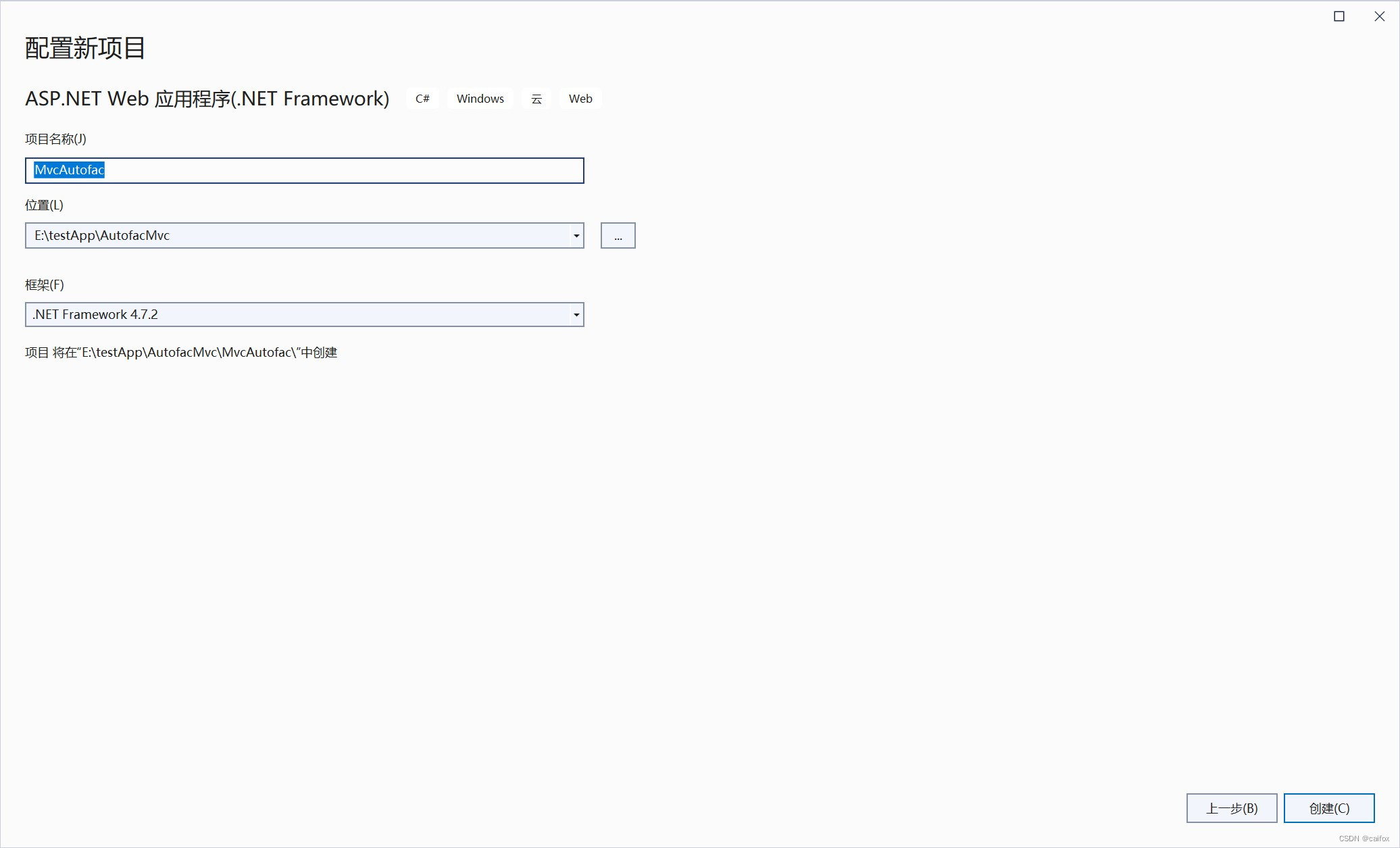Close the configure new project dialog
Viewport: 1400px width, 848px height.
(x=1380, y=16)
